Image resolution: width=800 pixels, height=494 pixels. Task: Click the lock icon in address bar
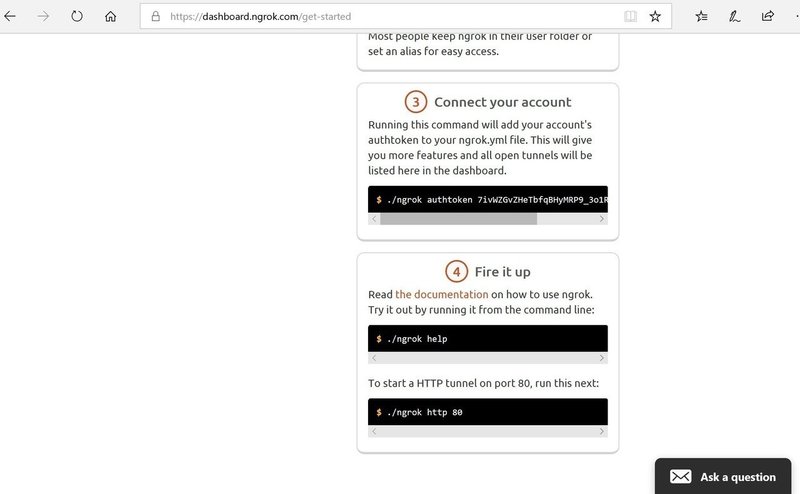click(x=156, y=16)
